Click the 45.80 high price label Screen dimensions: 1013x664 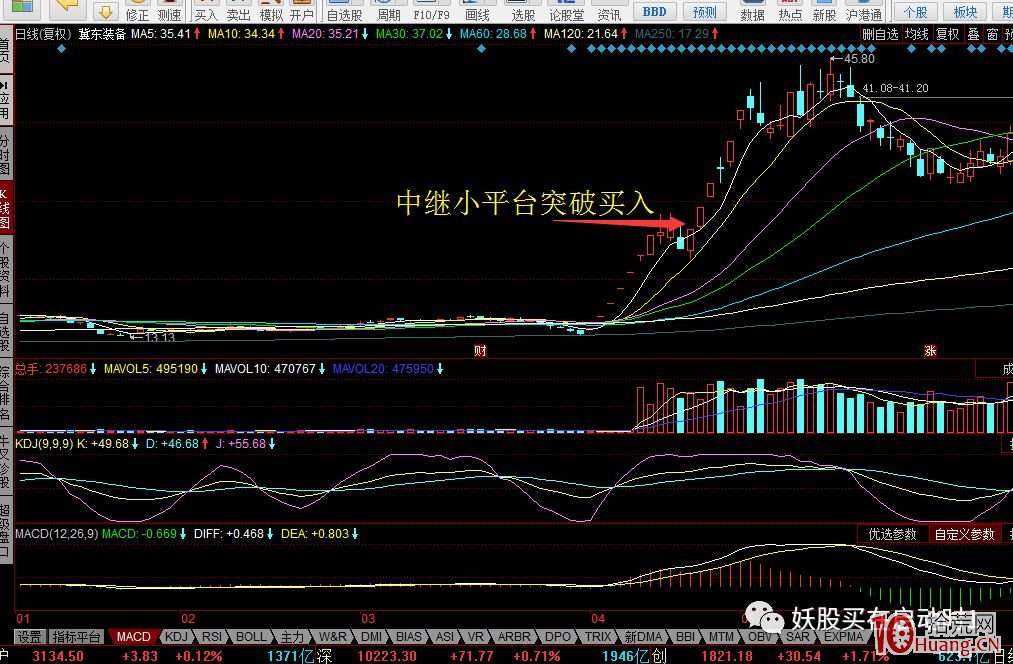click(x=859, y=59)
